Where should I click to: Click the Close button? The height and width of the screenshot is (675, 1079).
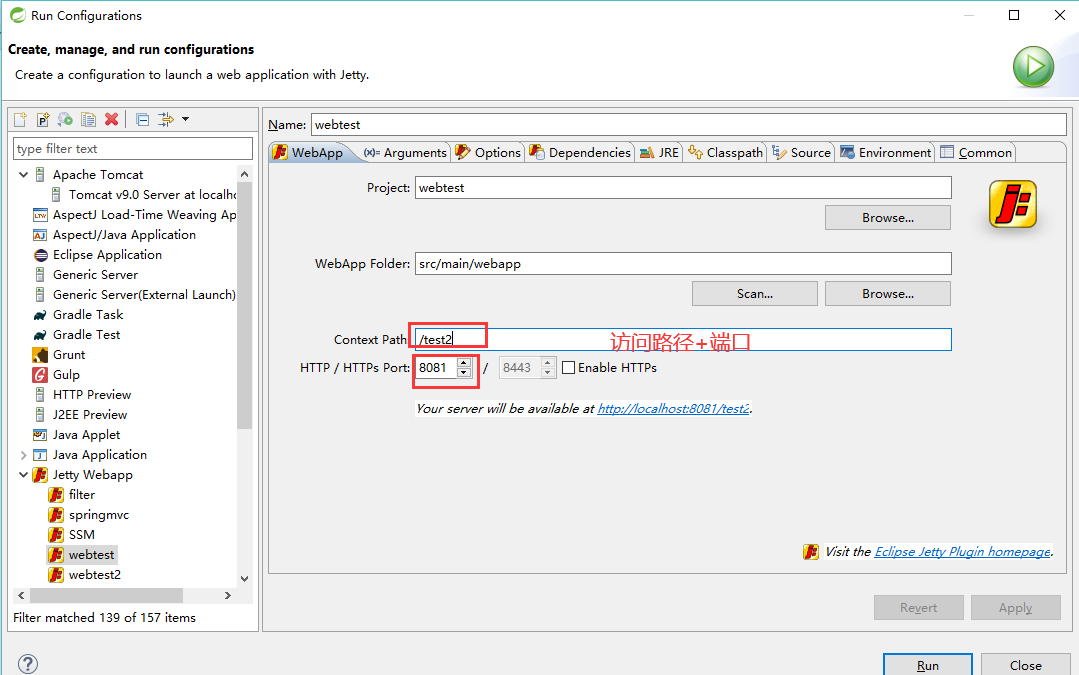tap(1025, 665)
